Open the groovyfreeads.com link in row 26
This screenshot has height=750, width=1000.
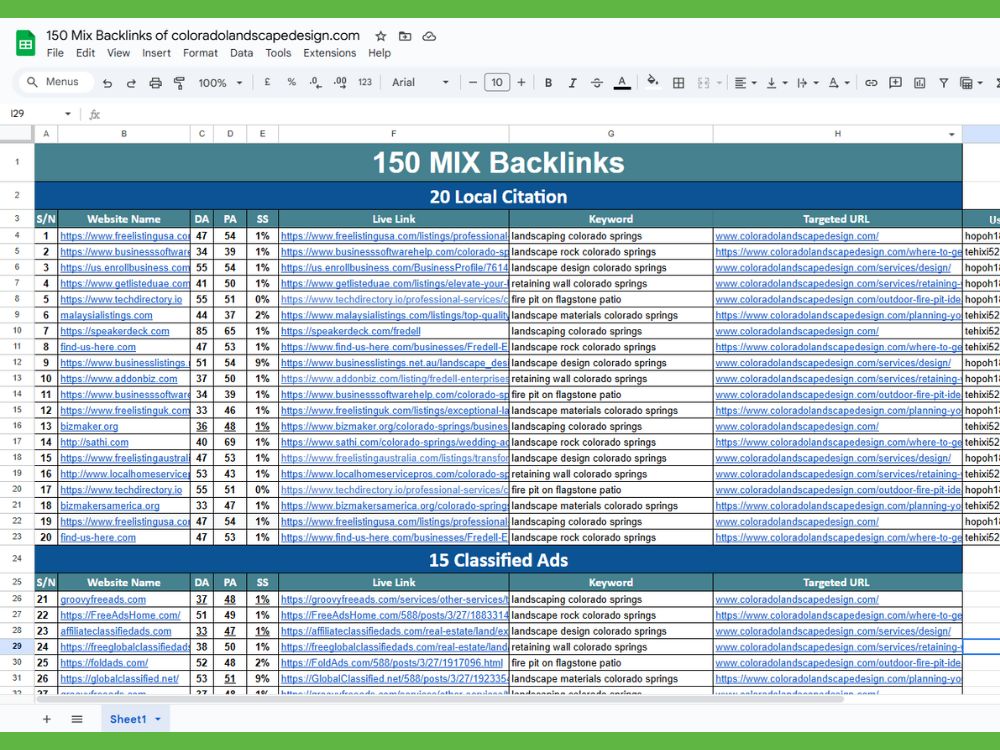(x=103, y=599)
